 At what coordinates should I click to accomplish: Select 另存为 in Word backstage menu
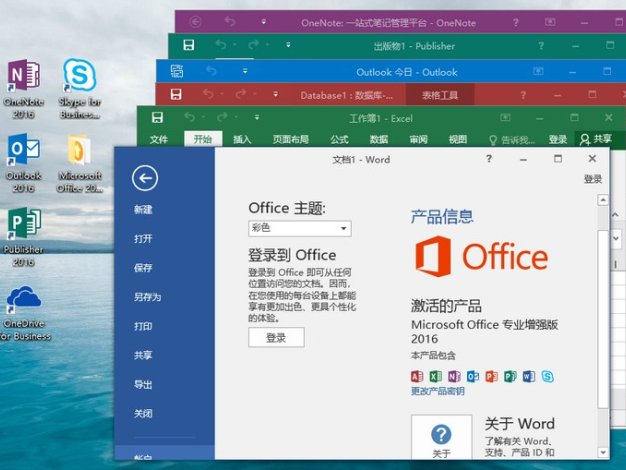pyautogui.click(x=147, y=297)
